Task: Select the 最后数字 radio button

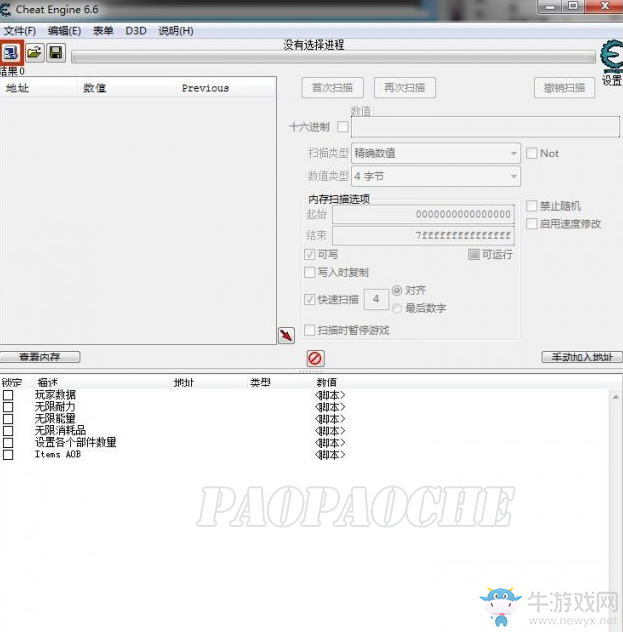Action: point(397,308)
